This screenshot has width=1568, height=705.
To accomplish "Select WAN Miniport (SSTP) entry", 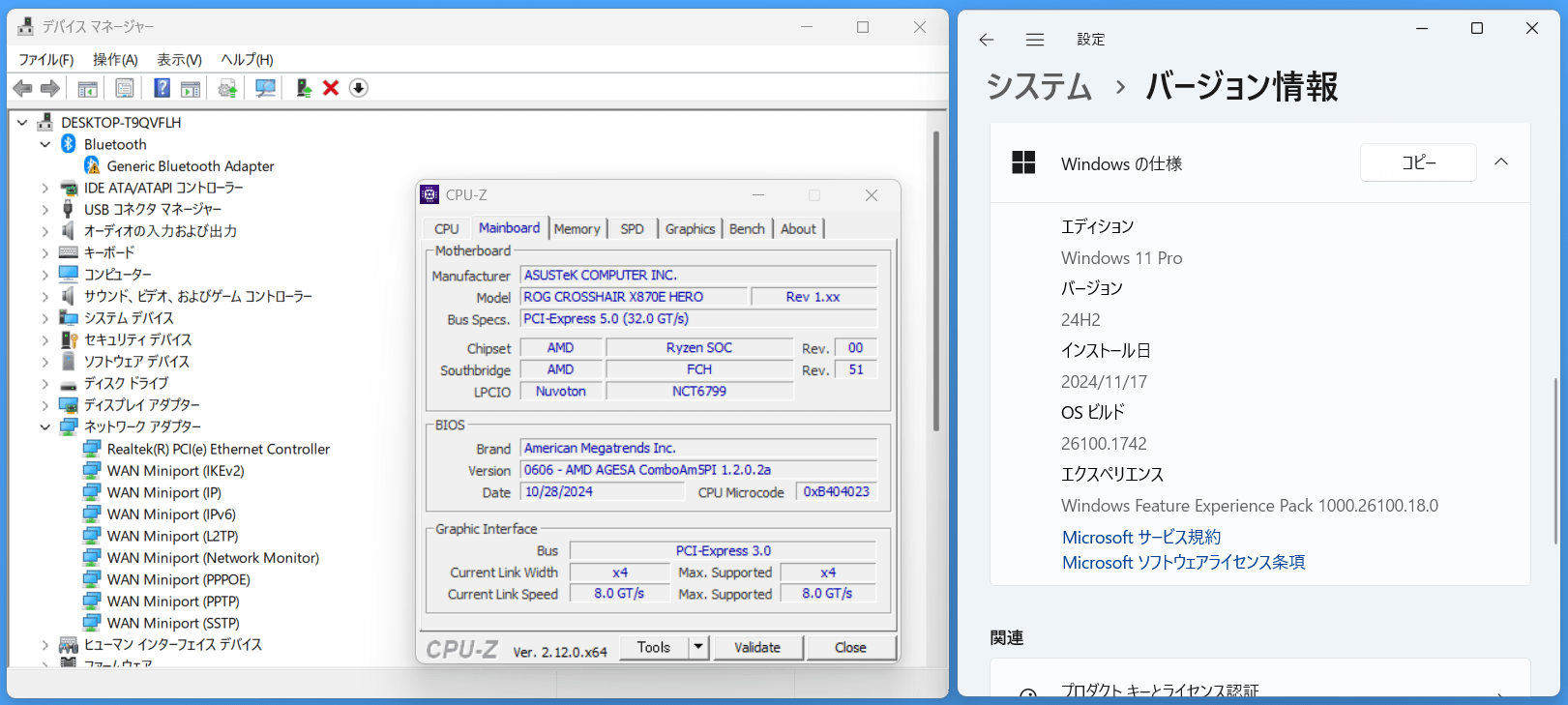I will 173,623.
